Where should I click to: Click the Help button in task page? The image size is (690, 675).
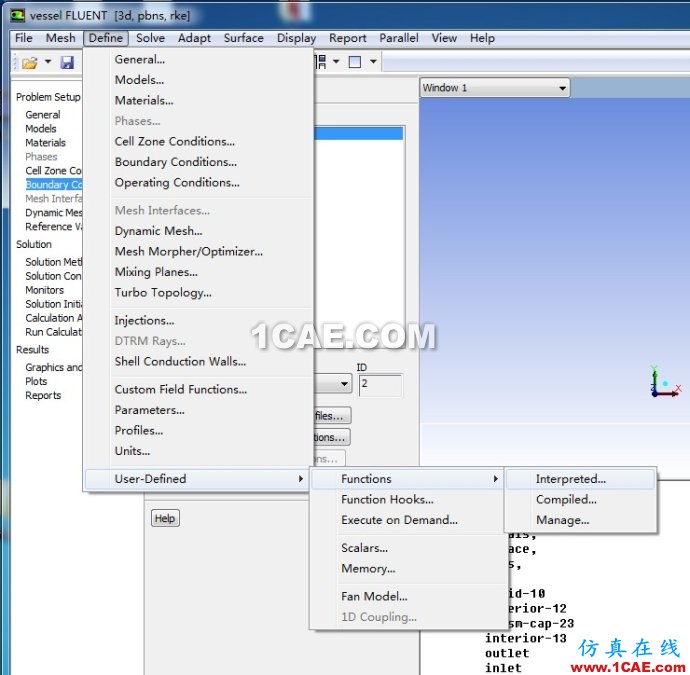point(165,518)
